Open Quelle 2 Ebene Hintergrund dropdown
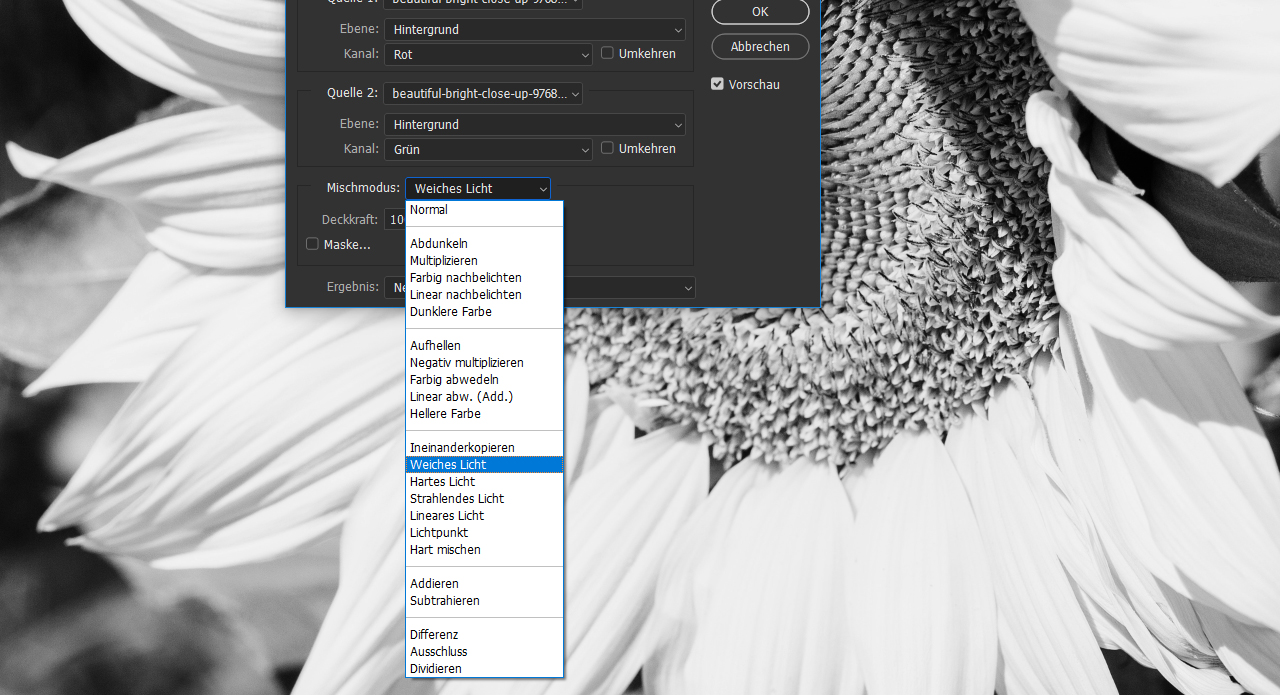The height and width of the screenshot is (695, 1280). tap(535, 125)
